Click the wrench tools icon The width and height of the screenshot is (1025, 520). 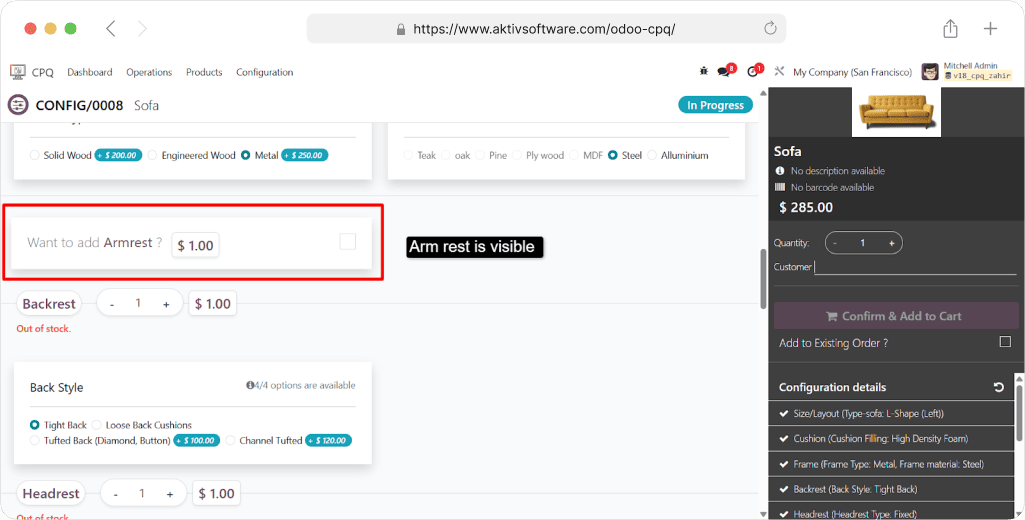click(780, 72)
